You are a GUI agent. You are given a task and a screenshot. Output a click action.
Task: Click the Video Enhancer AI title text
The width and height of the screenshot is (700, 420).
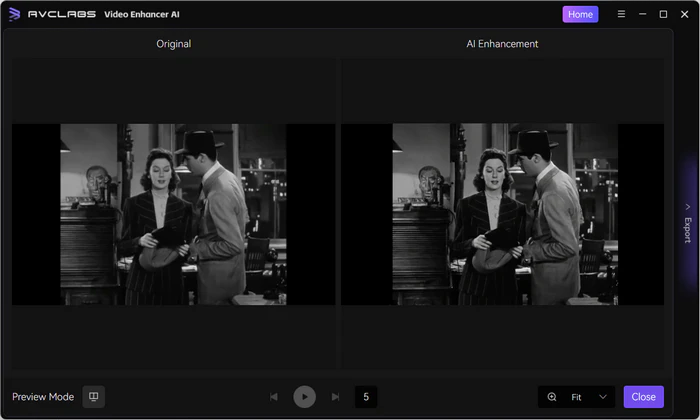coord(142,14)
